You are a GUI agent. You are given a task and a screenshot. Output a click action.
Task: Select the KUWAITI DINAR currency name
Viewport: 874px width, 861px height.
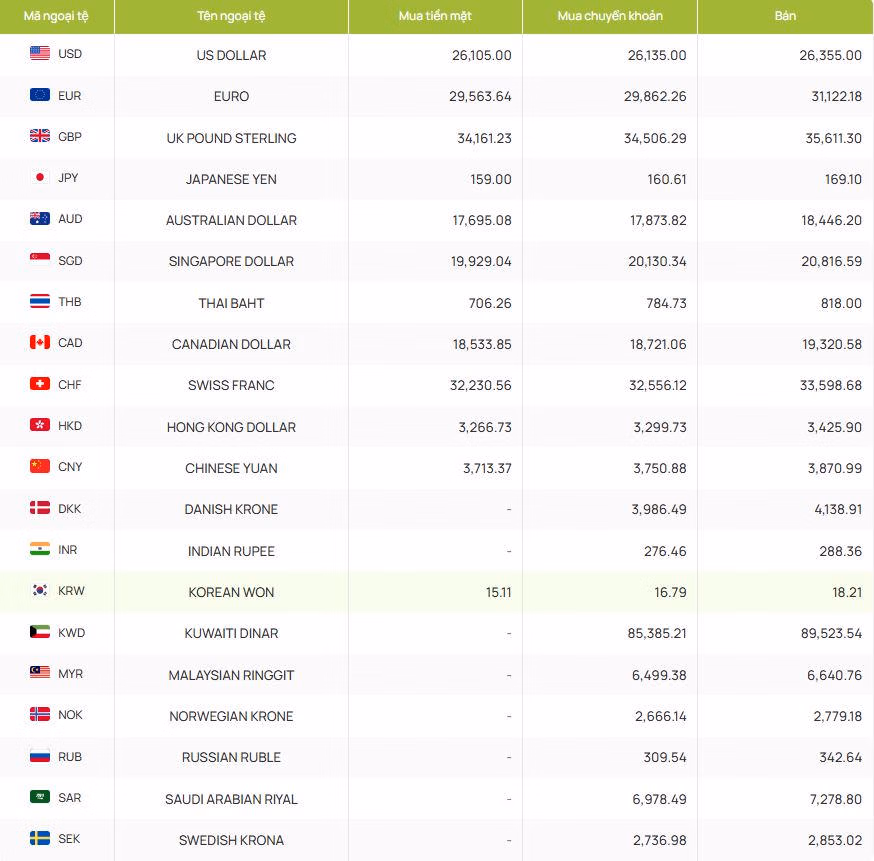click(231, 633)
